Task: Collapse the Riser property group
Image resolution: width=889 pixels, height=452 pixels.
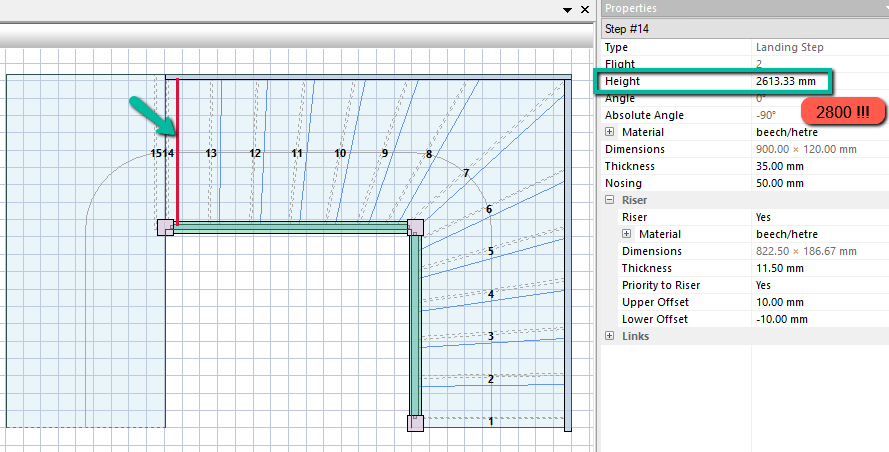Action: pos(609,200)
